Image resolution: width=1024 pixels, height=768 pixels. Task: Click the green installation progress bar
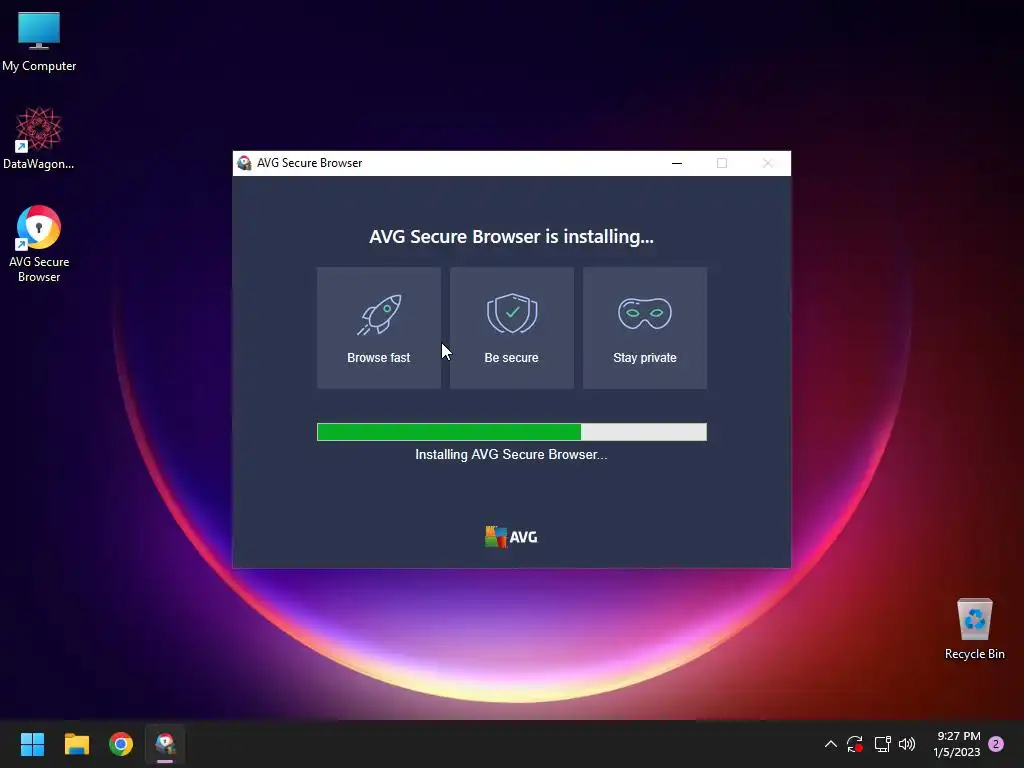[511, 432]
